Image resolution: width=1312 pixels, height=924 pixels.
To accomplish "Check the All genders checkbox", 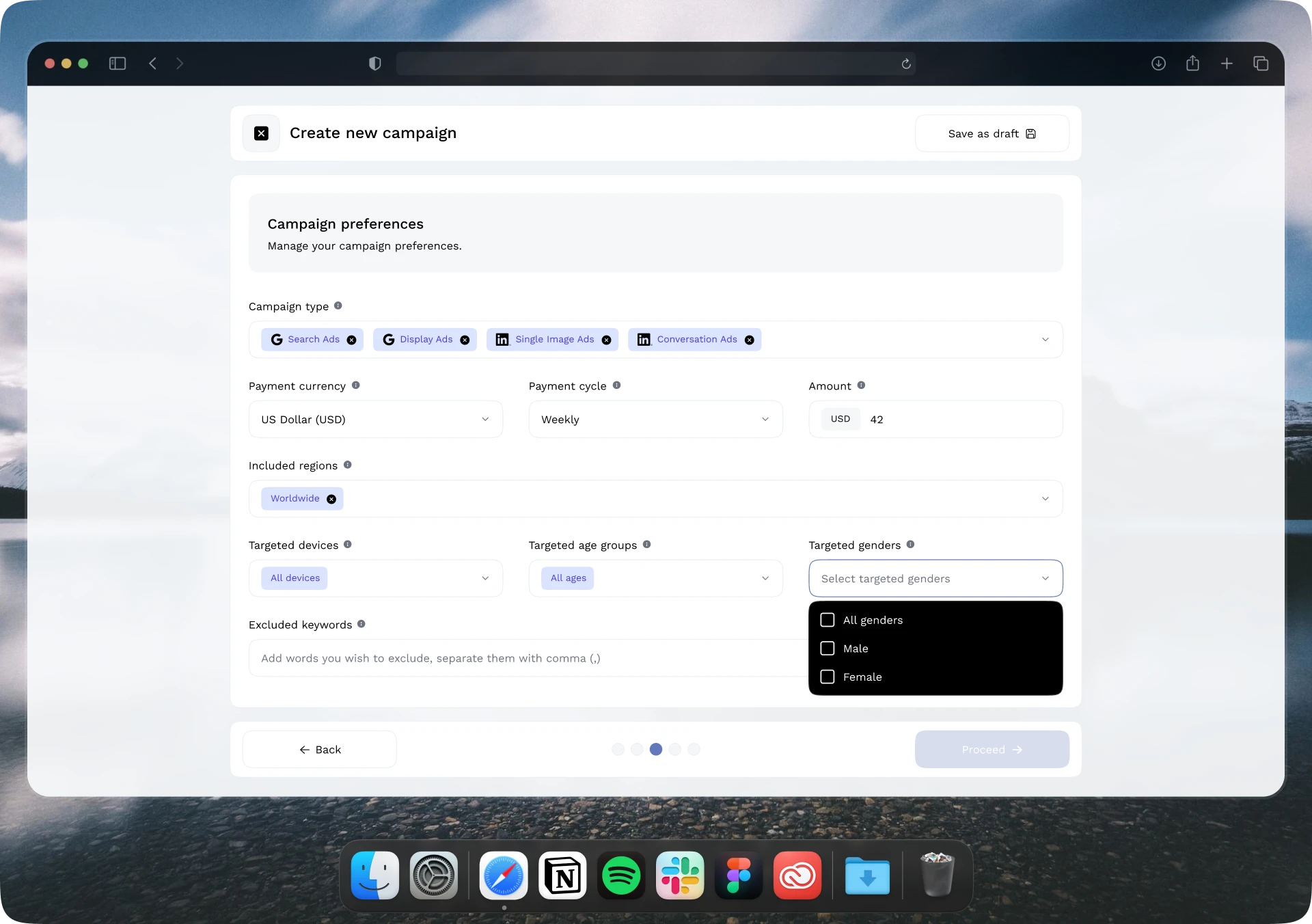I will pyautogui.click(x=828, y=620).
